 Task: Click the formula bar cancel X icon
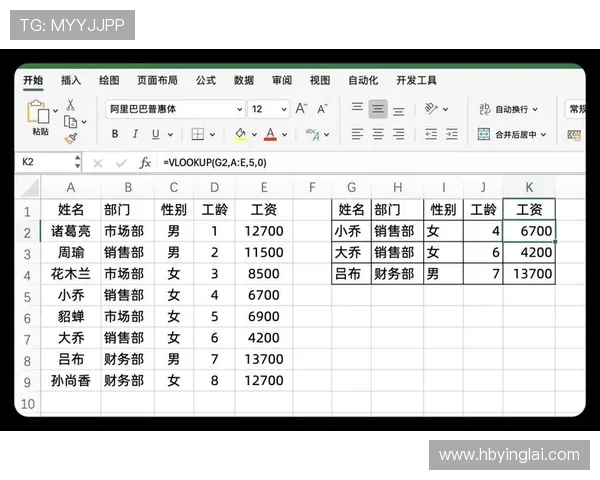tap(98, 162)
